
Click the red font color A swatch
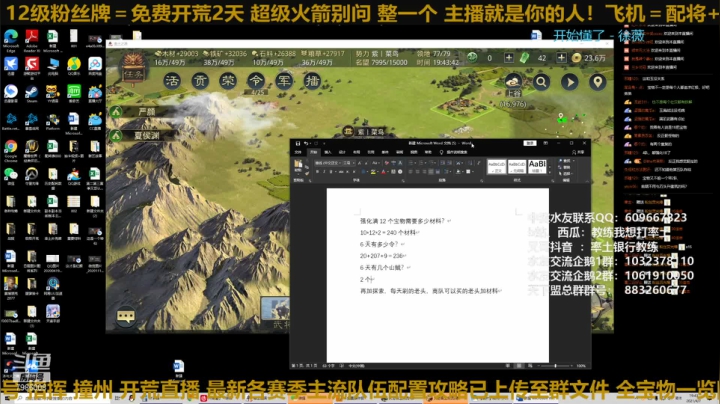tap(383, 172)
